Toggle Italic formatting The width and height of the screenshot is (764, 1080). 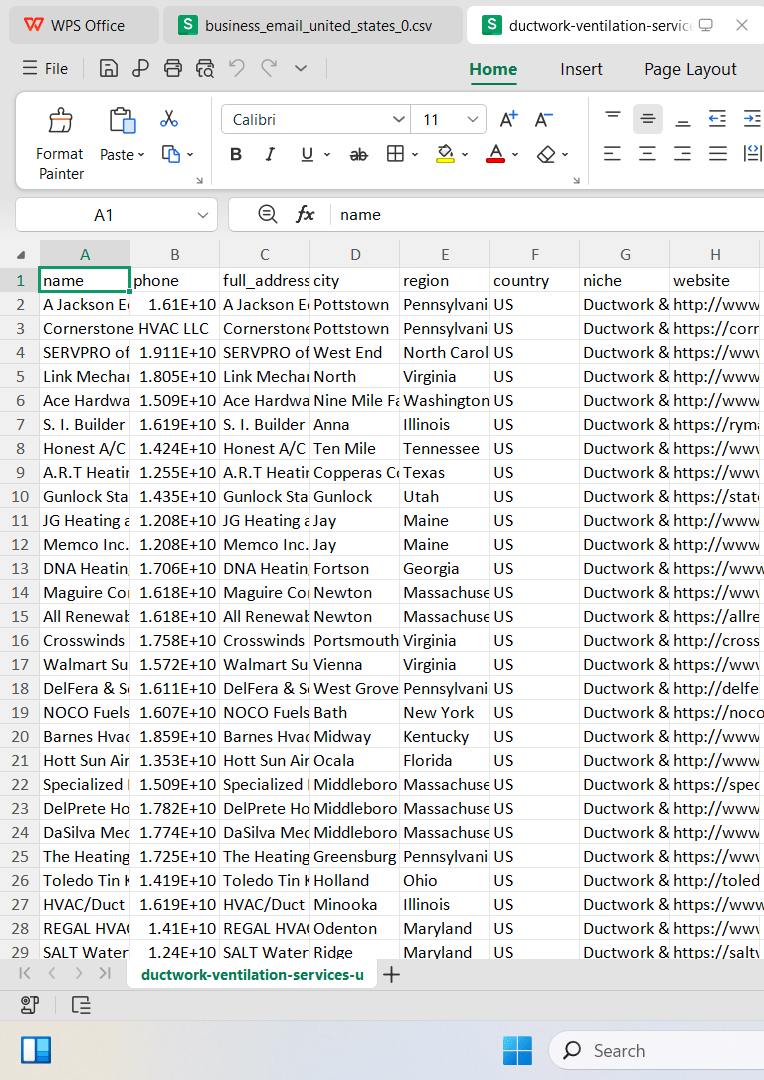click(x=270, y=154)
